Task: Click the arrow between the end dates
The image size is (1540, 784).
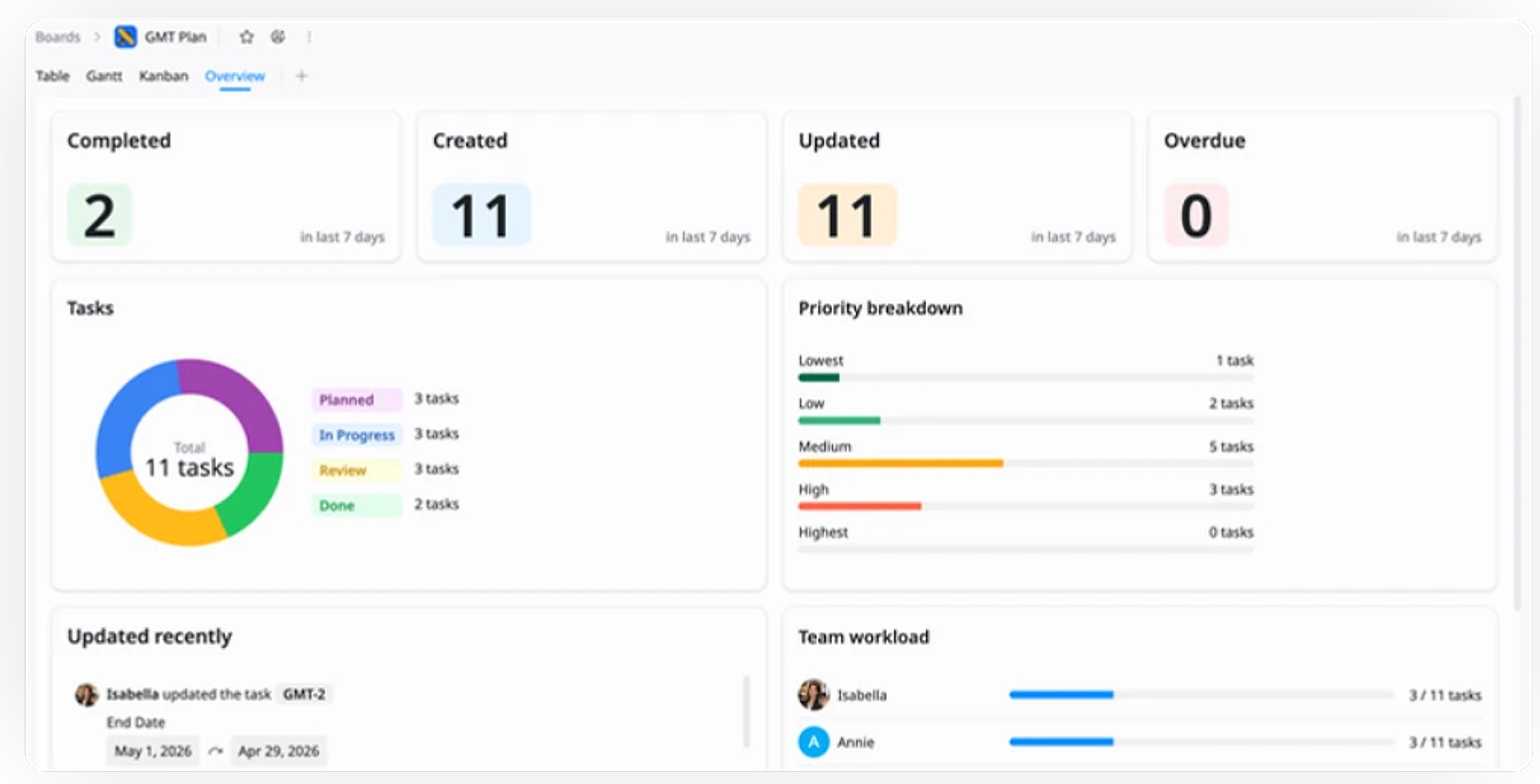Action: click(x=215, y=751)
